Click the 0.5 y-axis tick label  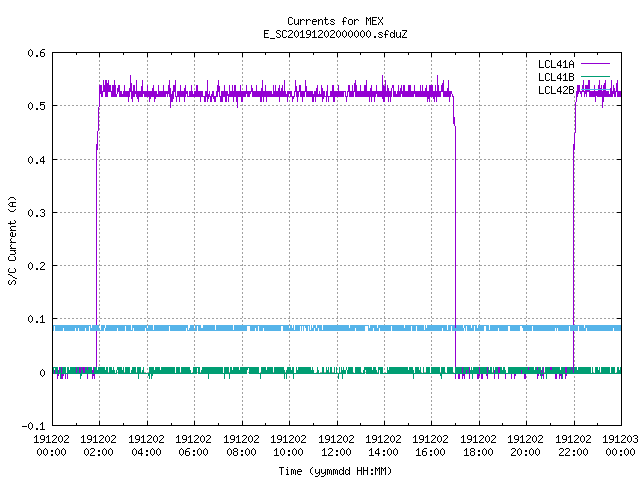[36, 106]
